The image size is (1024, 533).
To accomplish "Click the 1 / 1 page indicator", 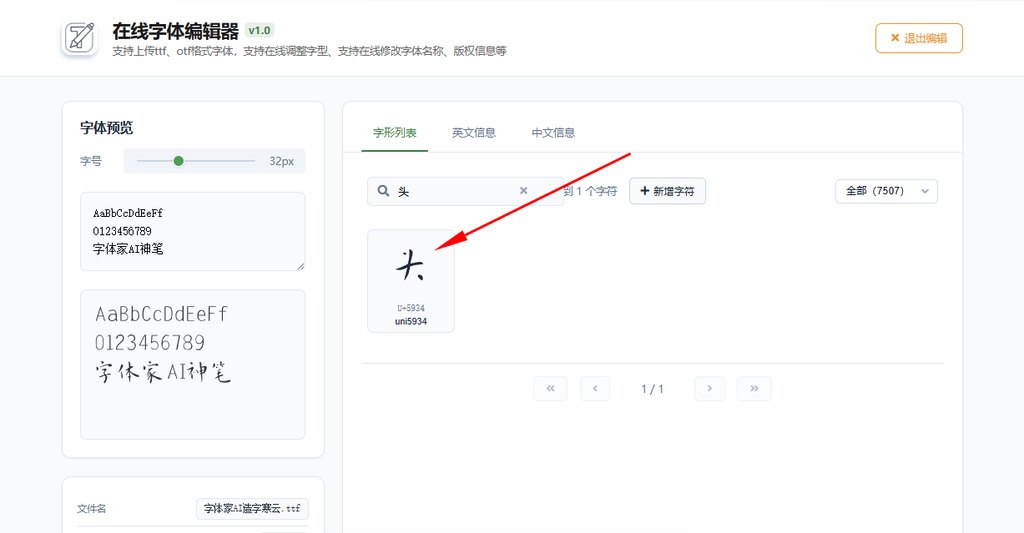I will tap(652, 389).
